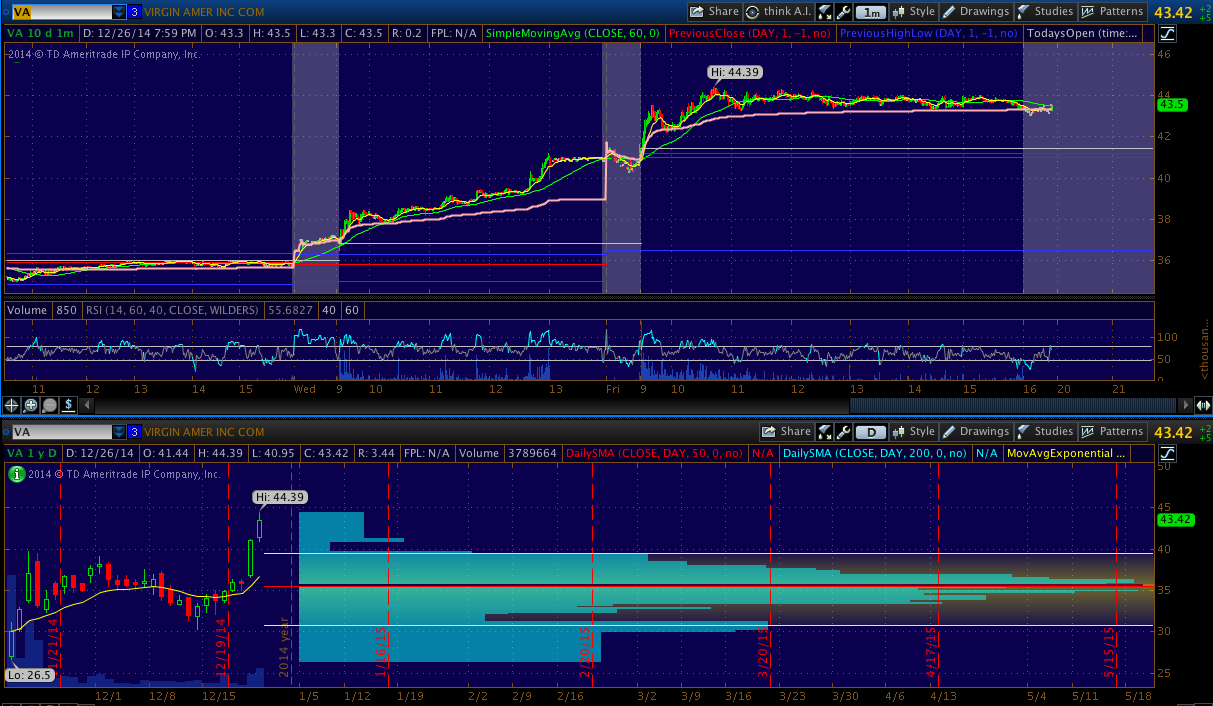
Task: Toggle the 1m timeframe button
Action: [x=872, y=12]
